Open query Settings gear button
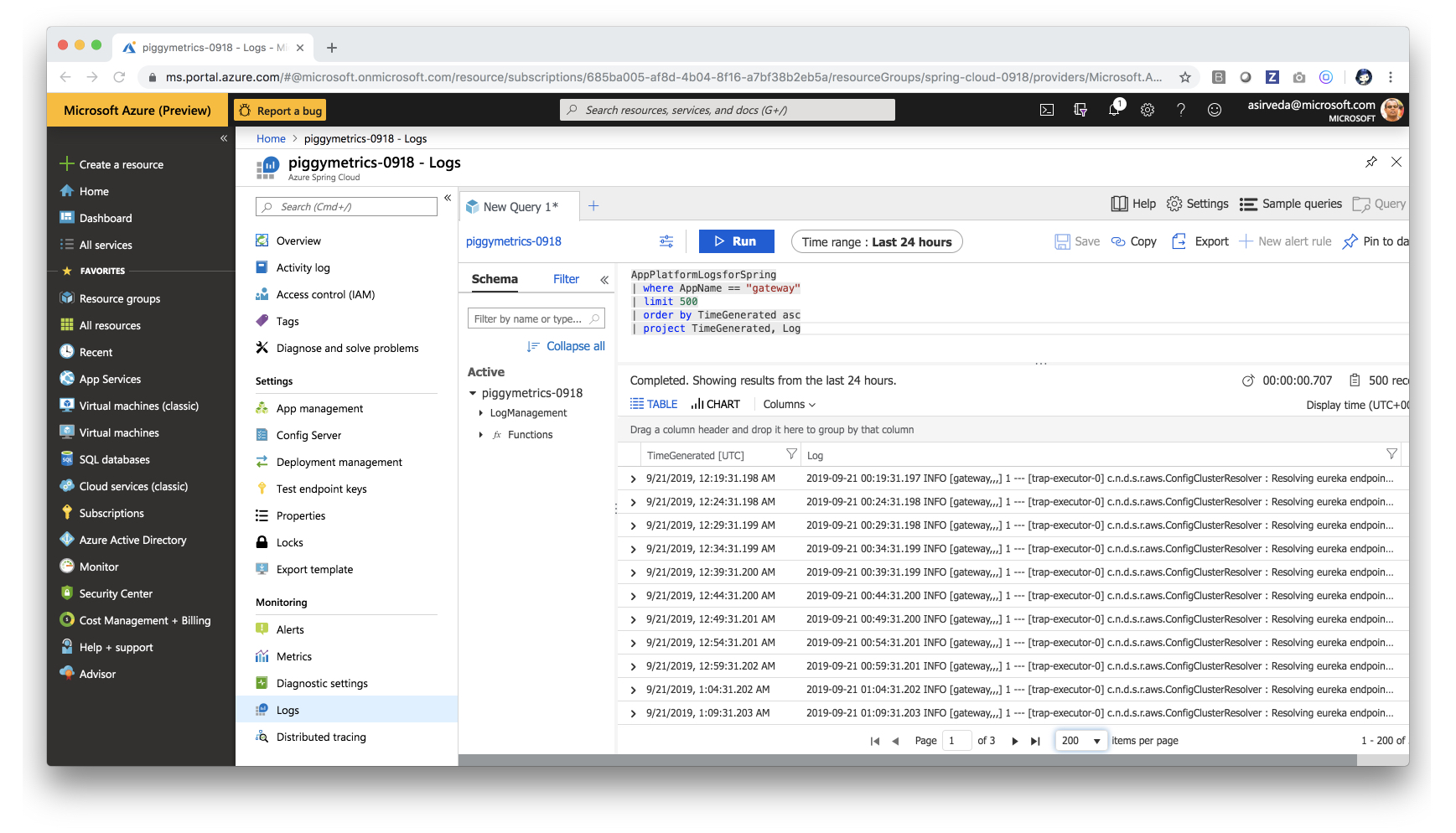This screenshot has width=1456, height=833. pos(1197,204)
